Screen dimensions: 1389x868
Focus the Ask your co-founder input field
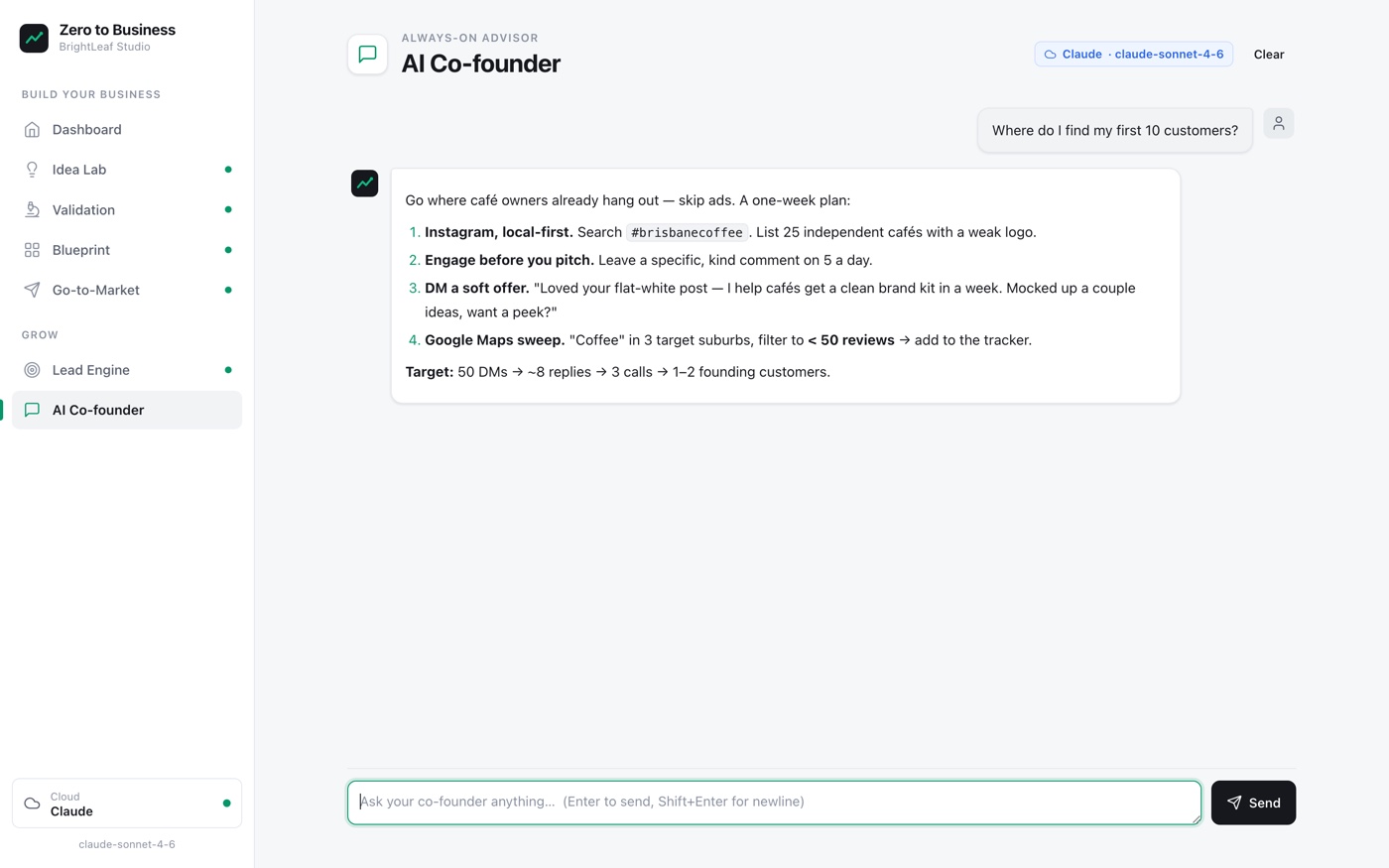tap(774, 803)
